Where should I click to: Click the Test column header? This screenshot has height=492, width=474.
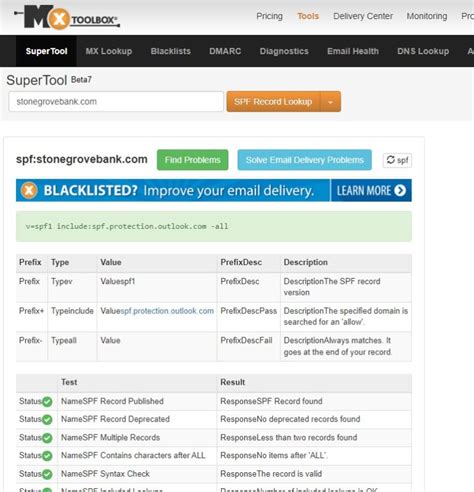[x=69, y=382]
